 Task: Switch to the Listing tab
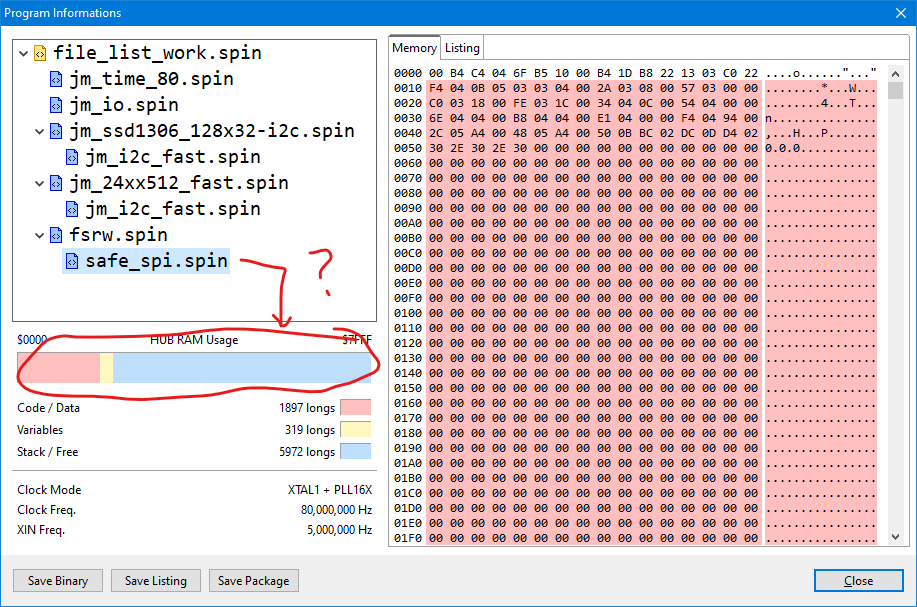click(462, 48)
